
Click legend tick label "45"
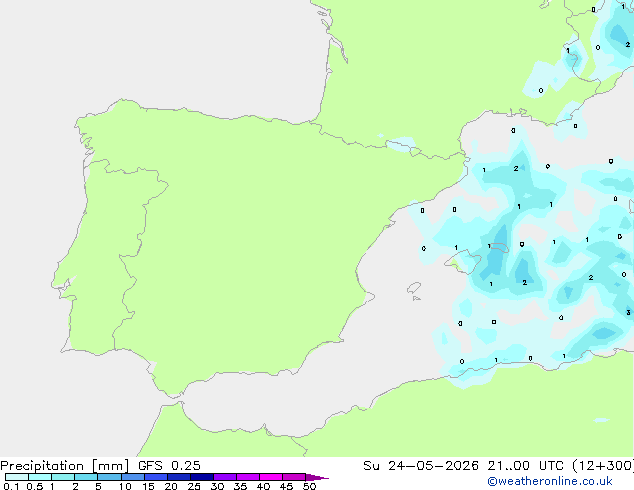pyautogui.click(x=286, y=486)
